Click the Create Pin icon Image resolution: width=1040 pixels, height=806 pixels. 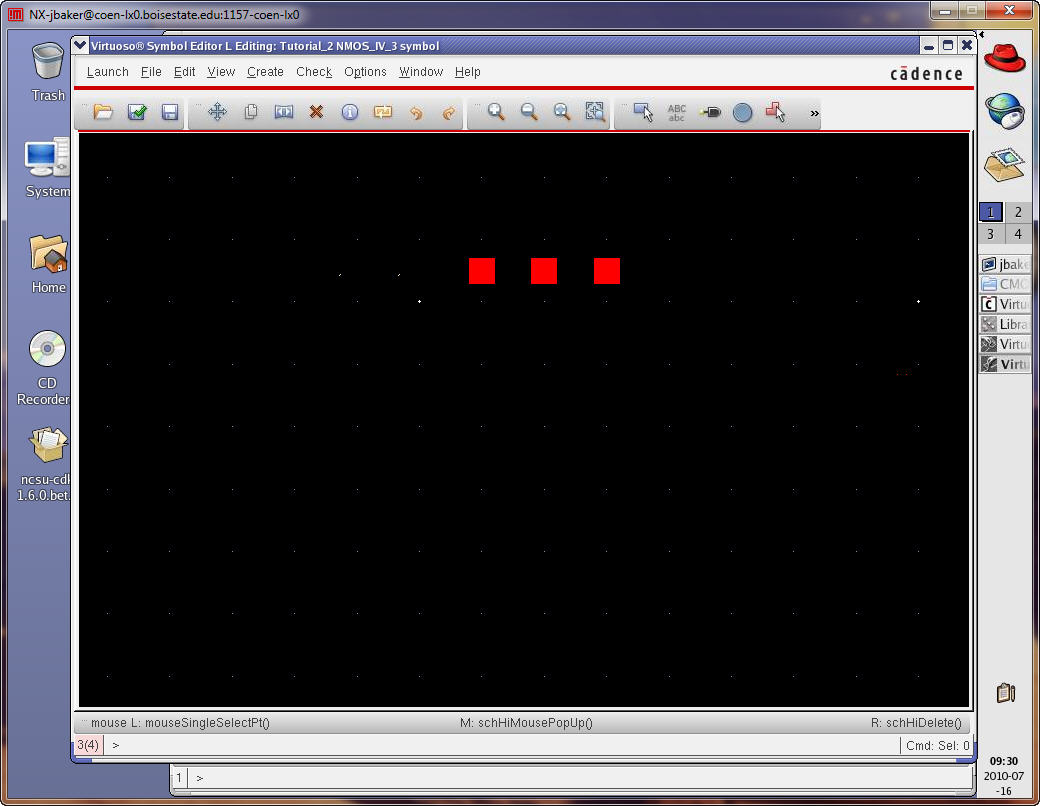click(x=710, y=112)
